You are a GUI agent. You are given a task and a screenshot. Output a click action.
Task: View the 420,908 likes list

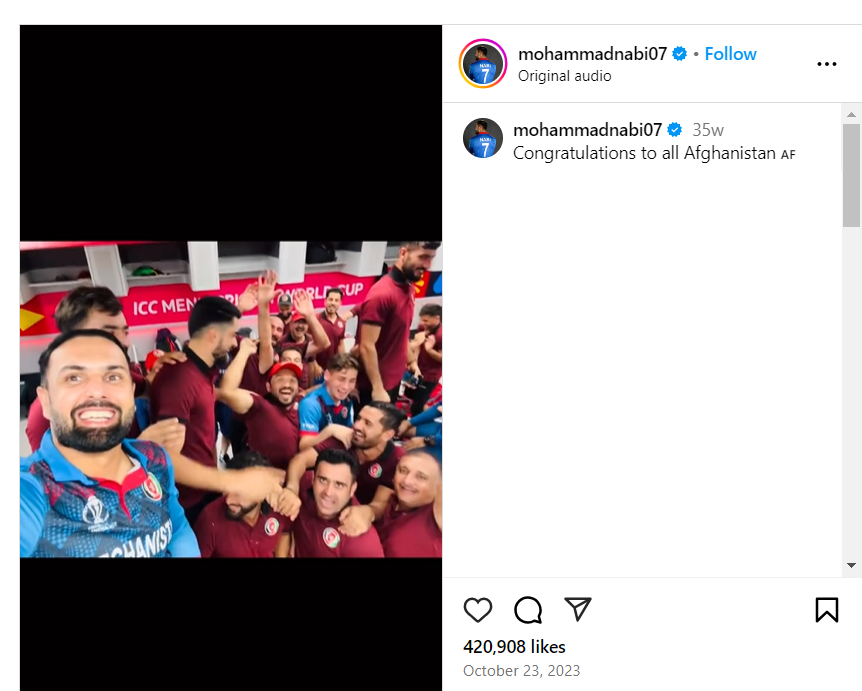click(x=514, y=647)
